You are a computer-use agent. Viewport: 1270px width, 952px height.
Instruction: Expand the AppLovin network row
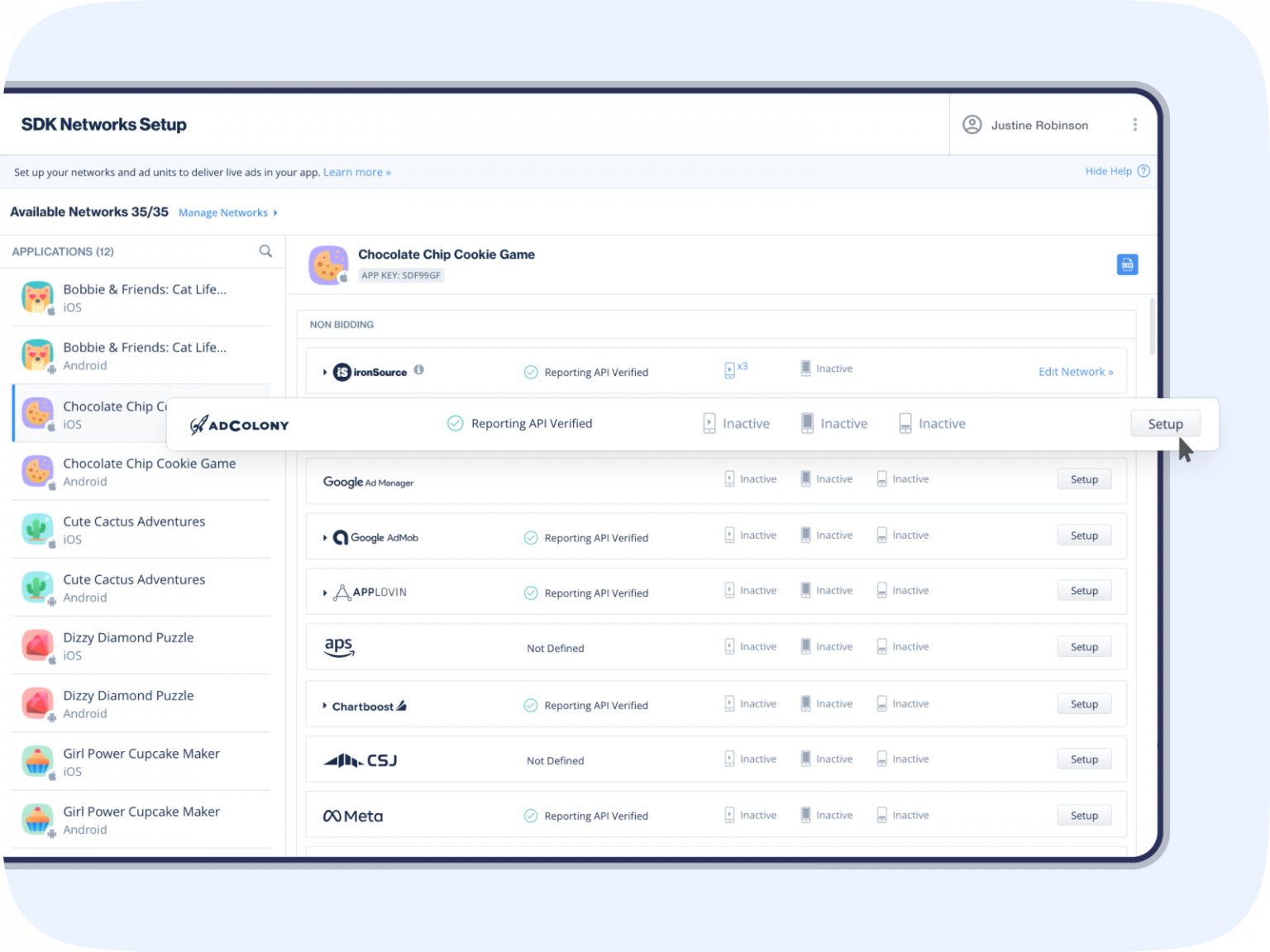pos(325,593)
